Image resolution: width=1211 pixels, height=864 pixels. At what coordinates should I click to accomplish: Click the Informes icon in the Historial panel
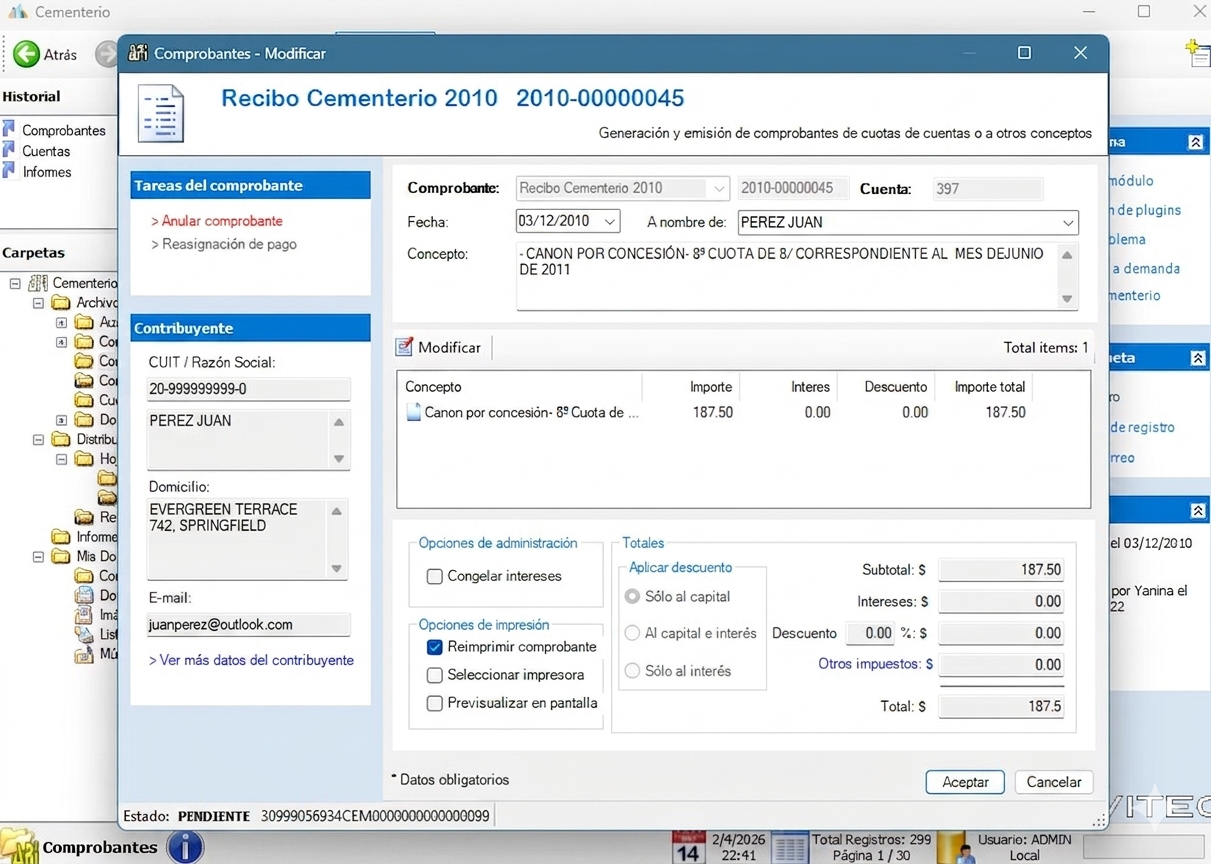[x=9, y=172]
